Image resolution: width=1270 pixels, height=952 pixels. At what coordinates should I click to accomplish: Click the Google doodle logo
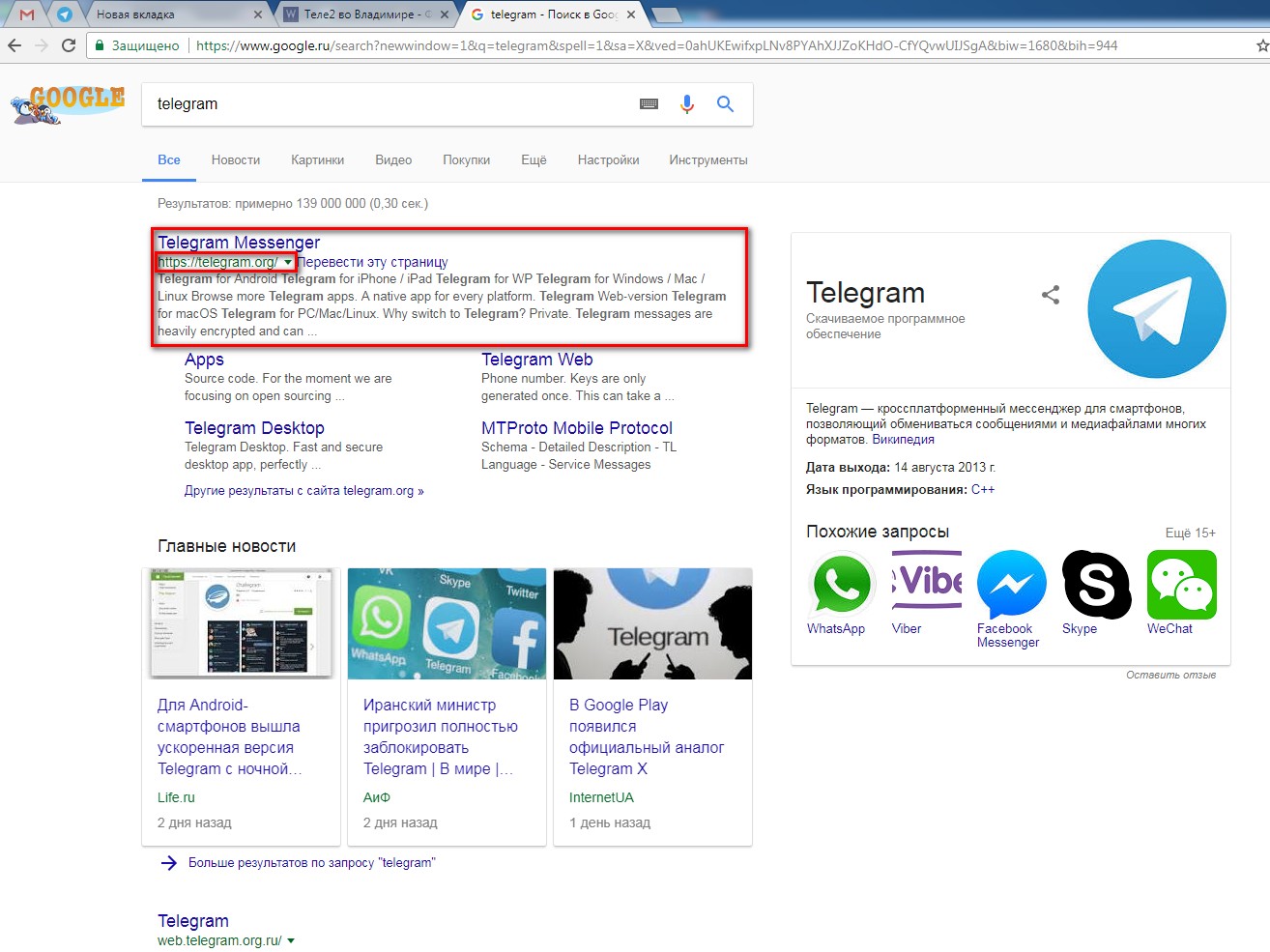click(x=69, y=105)
